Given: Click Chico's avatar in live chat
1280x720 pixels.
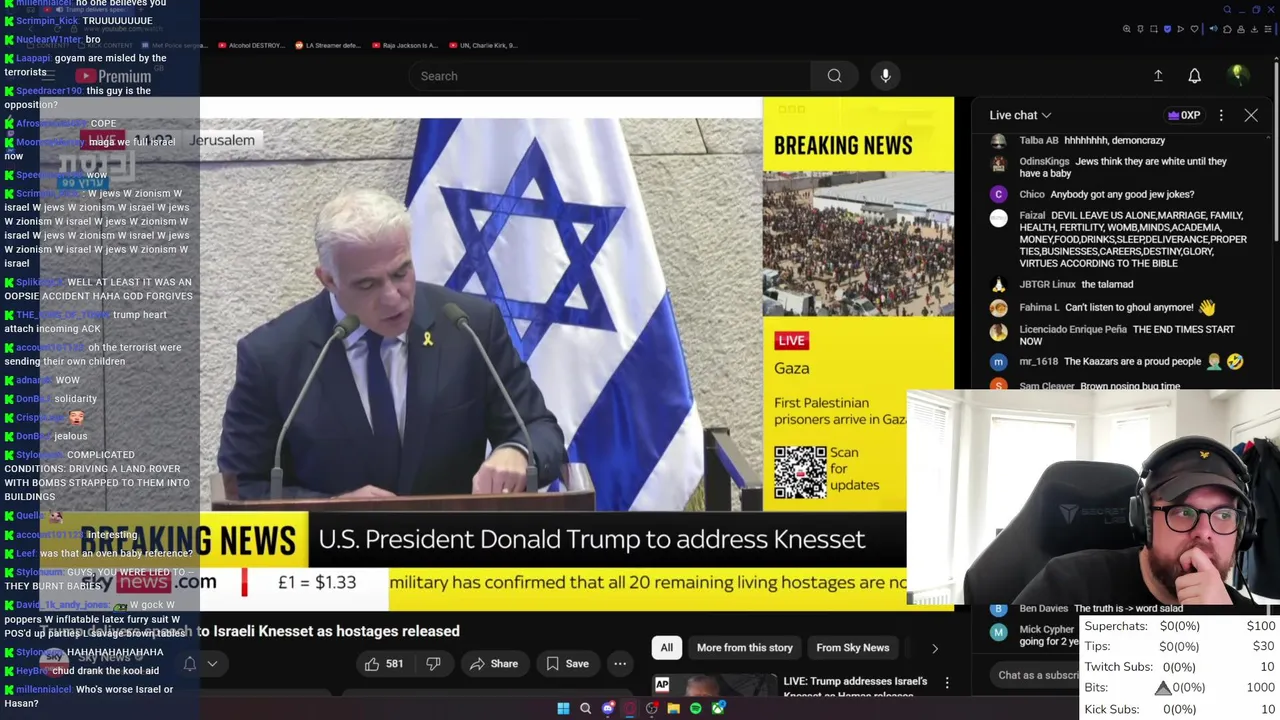Looking at the screenshot, I should coord(998,194).
